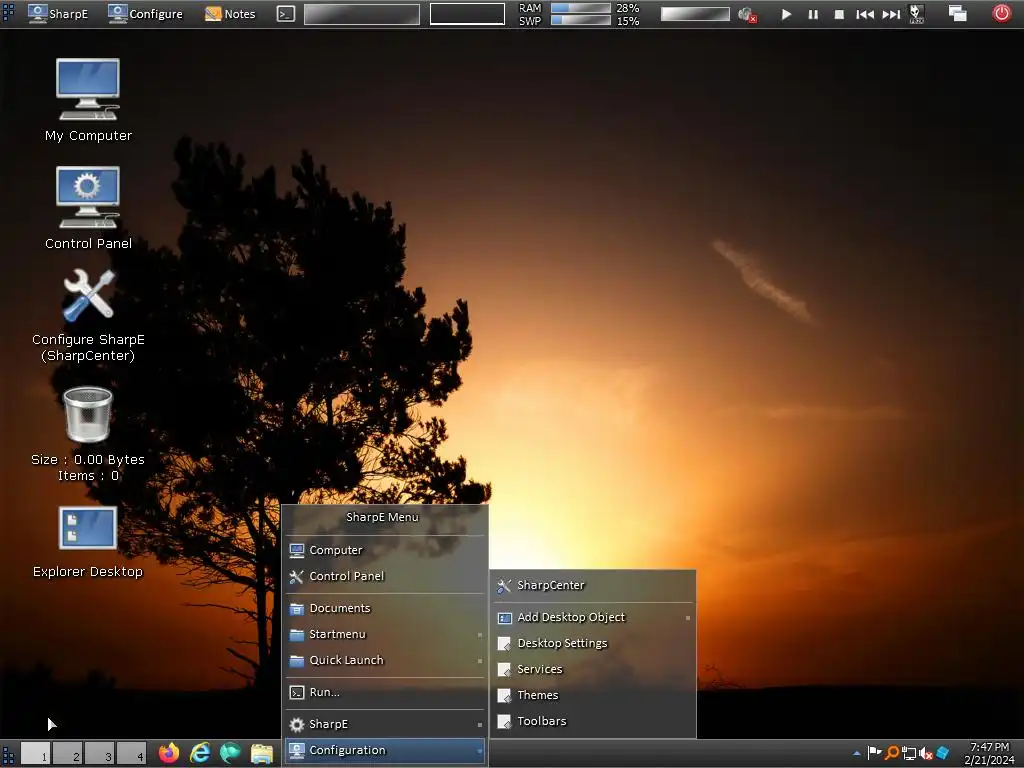Open Documents from the SharpE Menu
The height and width of the screenshot is (768, 1024).
pos(385,608)
